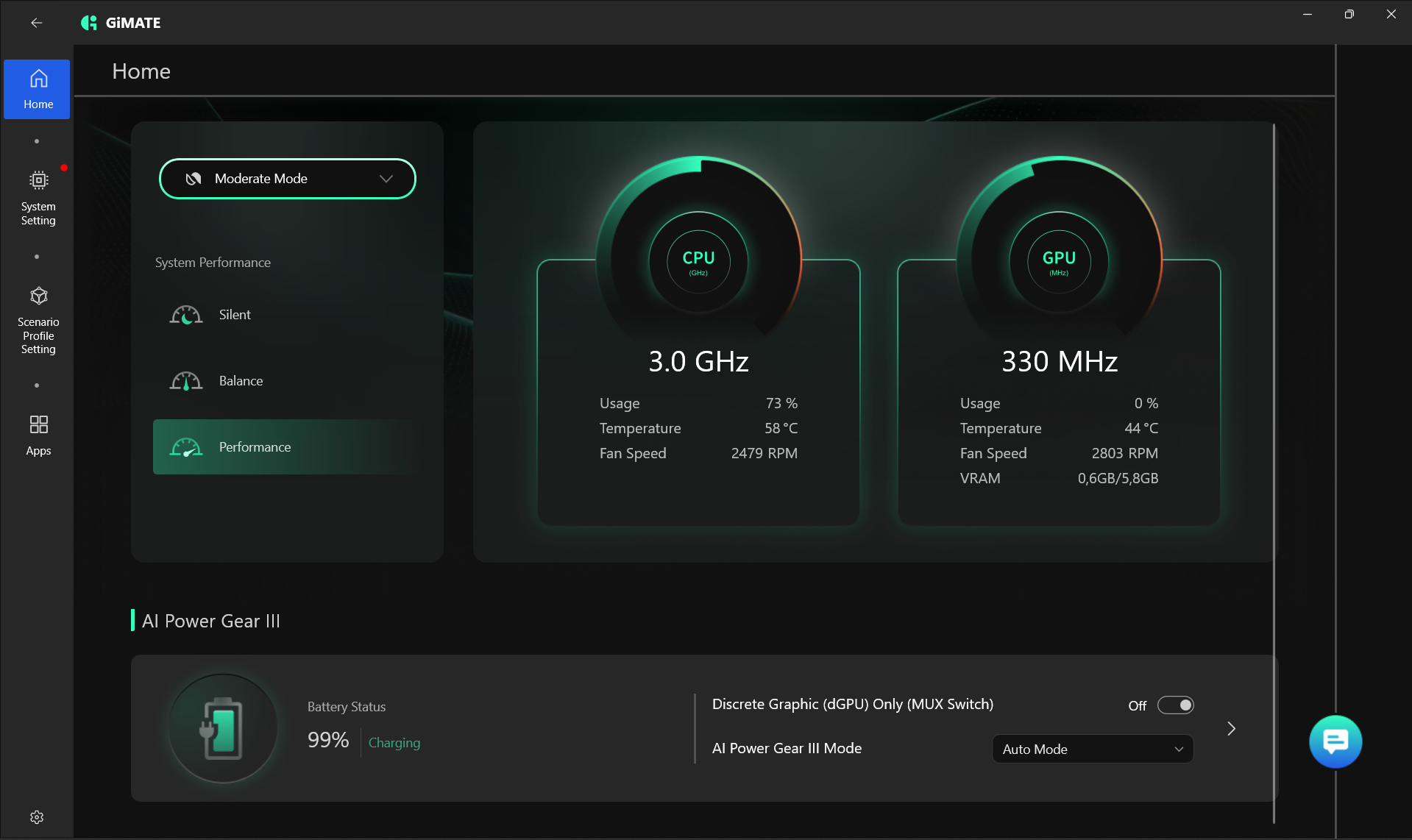Image resolution: width=1412 pixels, height=840 pixels.
Task: Click the Moderate Mode dropdown chevron
Action: [386, 179]
